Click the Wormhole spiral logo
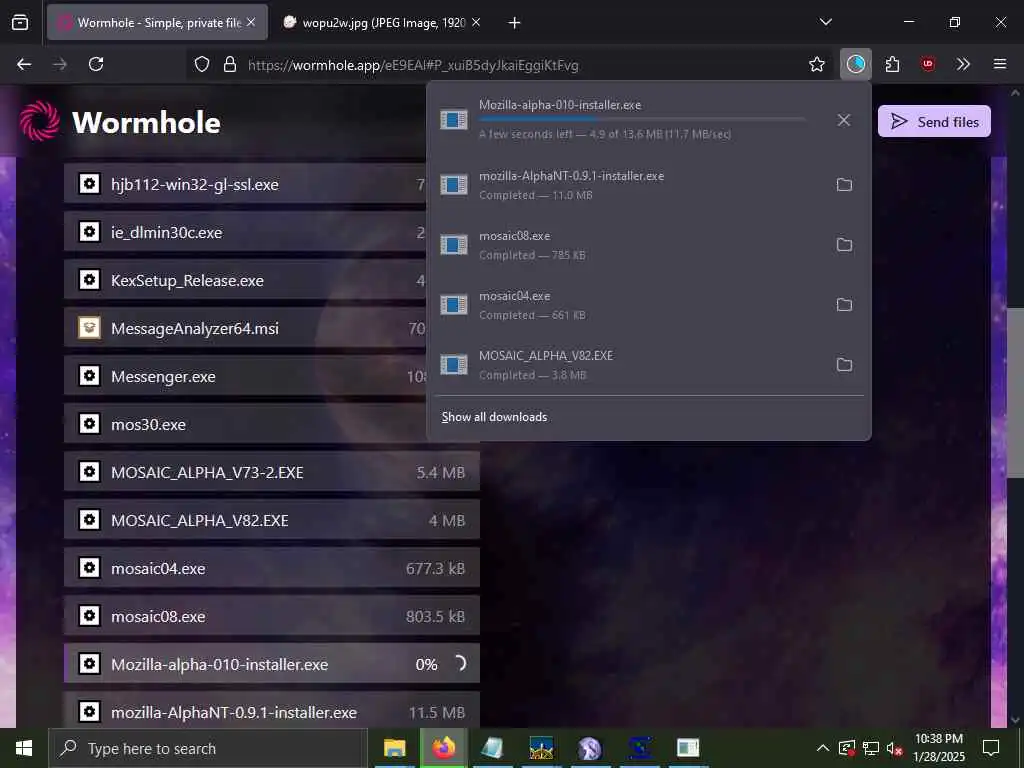1024x768 pixels. tap(40, 121)
